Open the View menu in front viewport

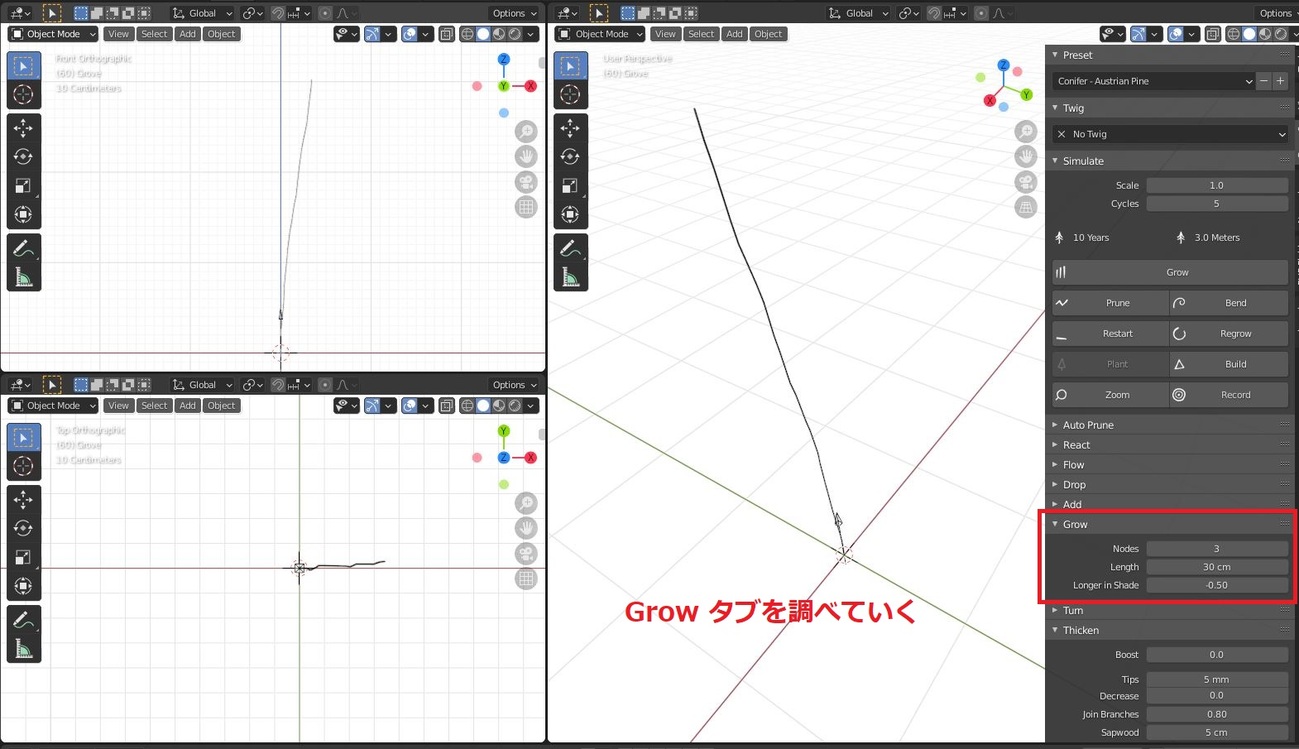coord(118,34)
